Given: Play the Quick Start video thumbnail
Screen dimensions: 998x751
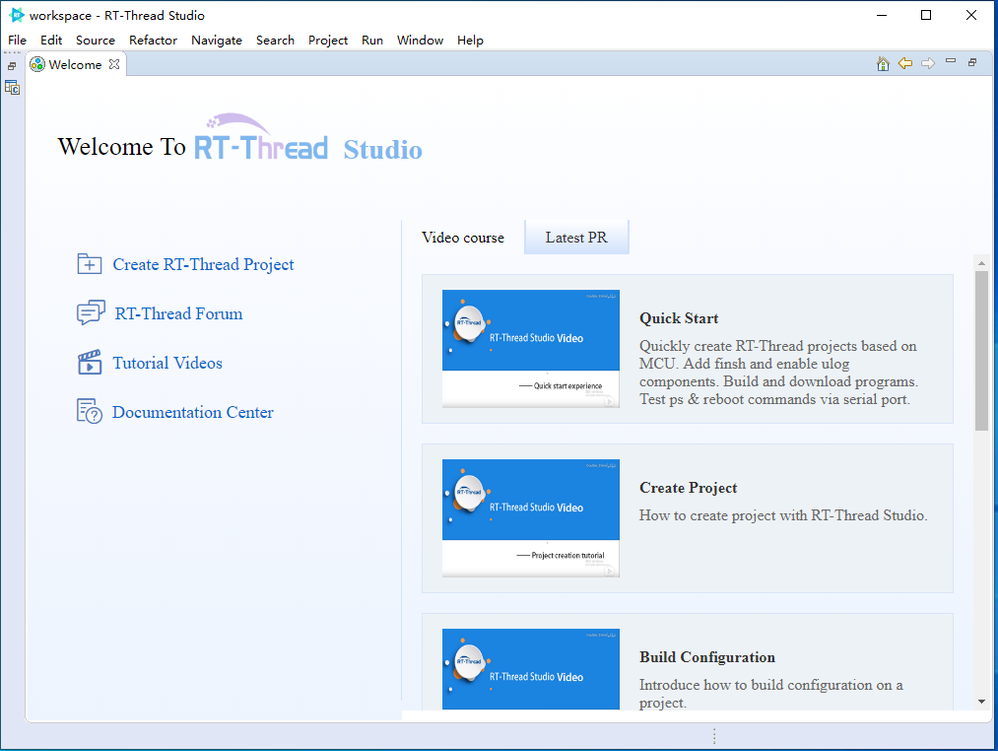Looking at the screenshot, I should click(531, 349).
